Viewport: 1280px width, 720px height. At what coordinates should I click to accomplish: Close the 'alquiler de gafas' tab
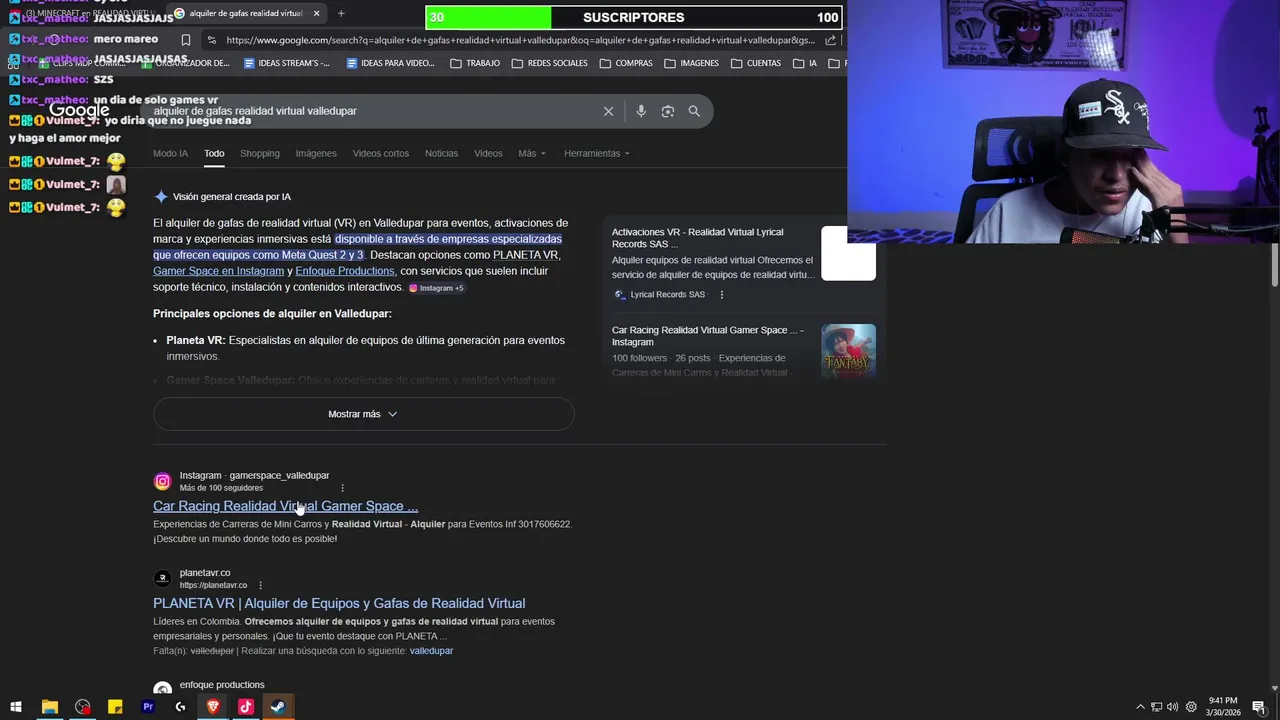point(317,13)
